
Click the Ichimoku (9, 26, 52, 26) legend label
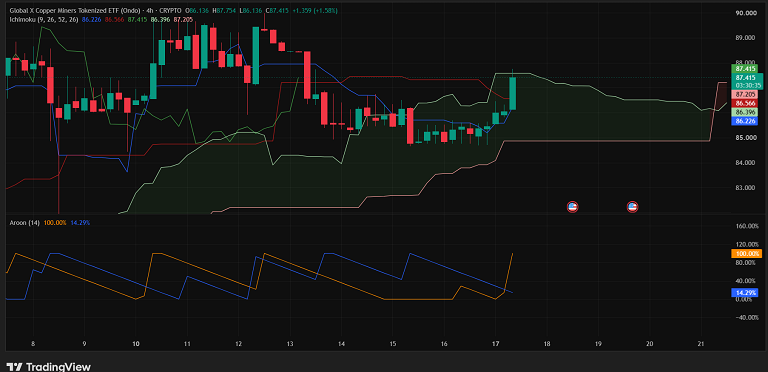point(45,20)
